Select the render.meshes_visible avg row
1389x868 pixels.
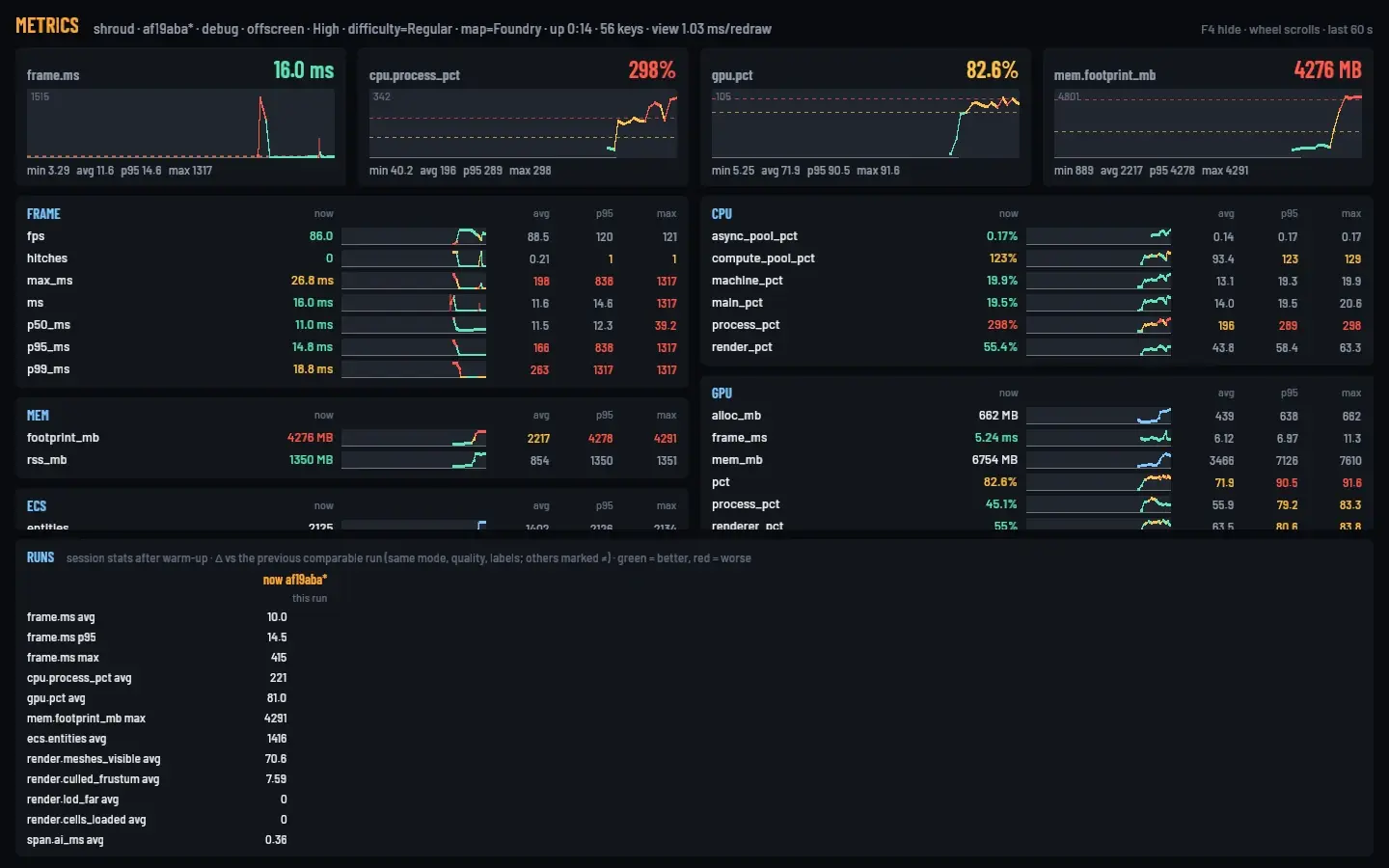(157, 759)
